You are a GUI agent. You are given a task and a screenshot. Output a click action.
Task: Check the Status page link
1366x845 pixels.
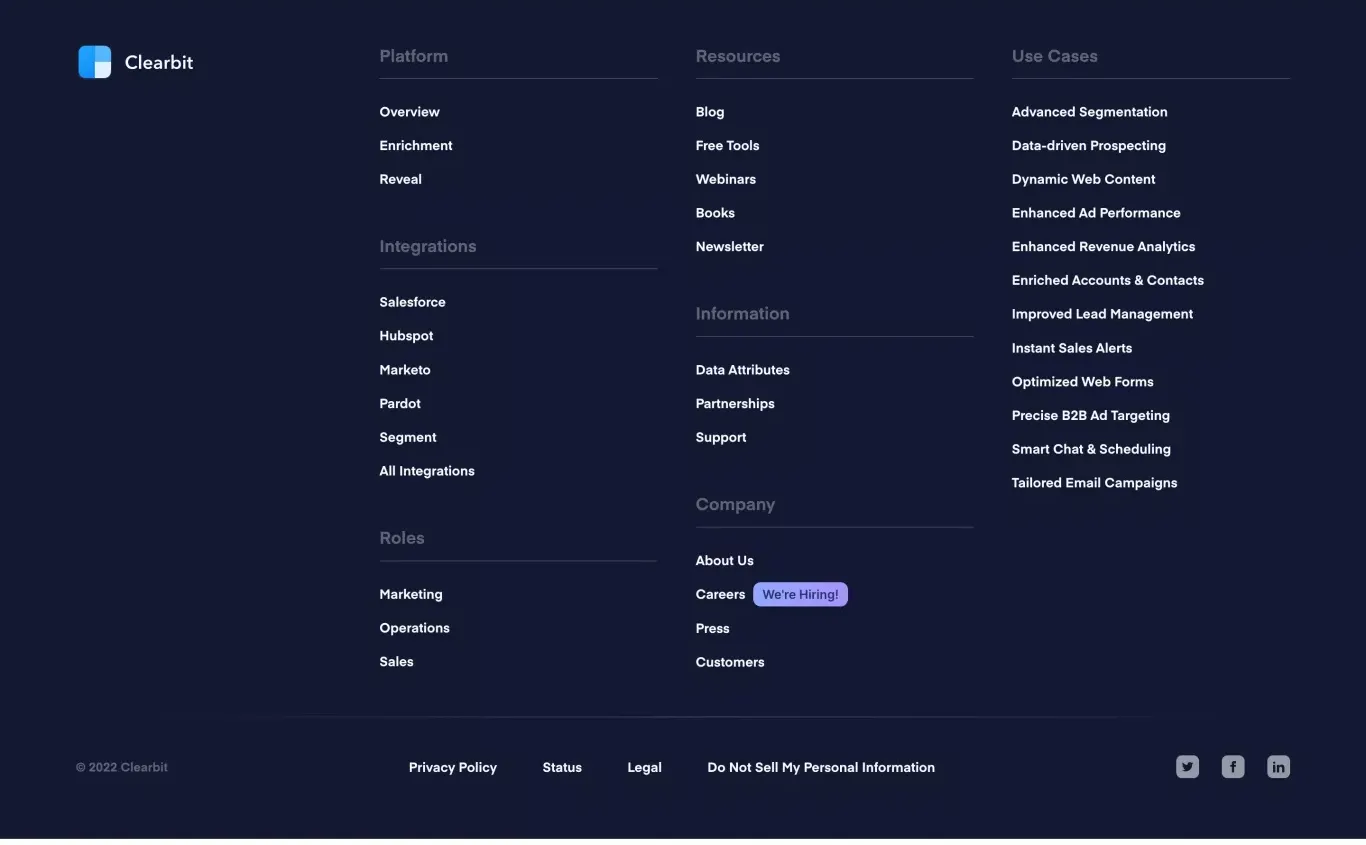click(x=562, y=768)
